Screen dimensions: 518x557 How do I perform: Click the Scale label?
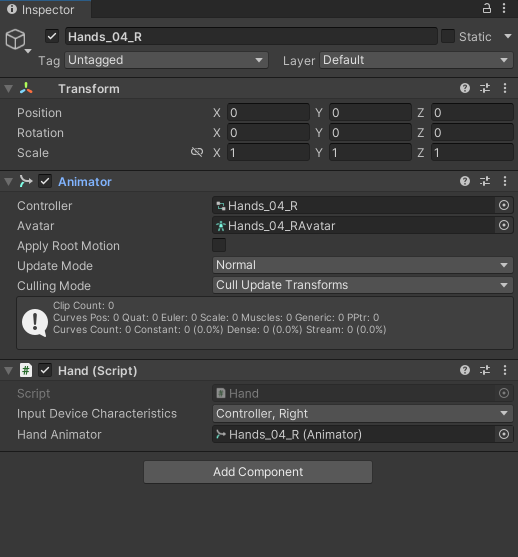click(33, 152)
